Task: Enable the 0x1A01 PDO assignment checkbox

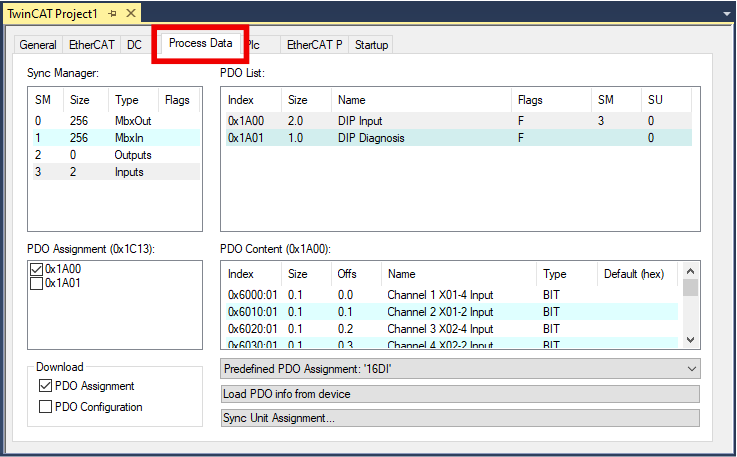Action: pos(36,283)
